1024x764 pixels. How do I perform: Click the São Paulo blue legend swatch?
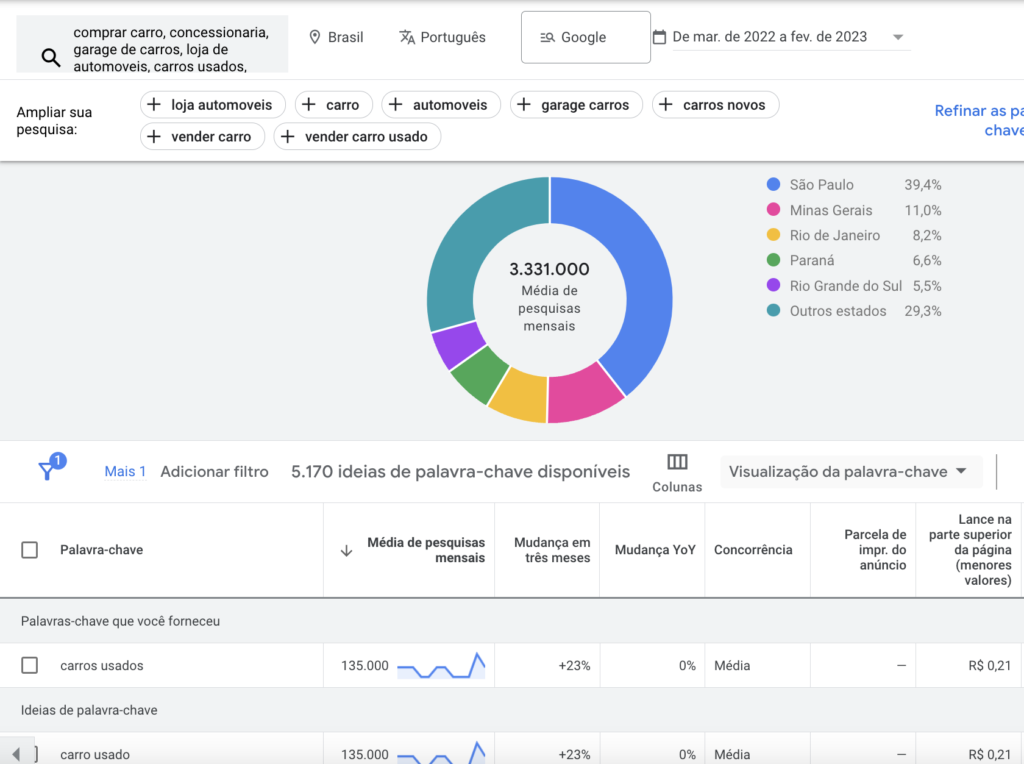(773, 185)
